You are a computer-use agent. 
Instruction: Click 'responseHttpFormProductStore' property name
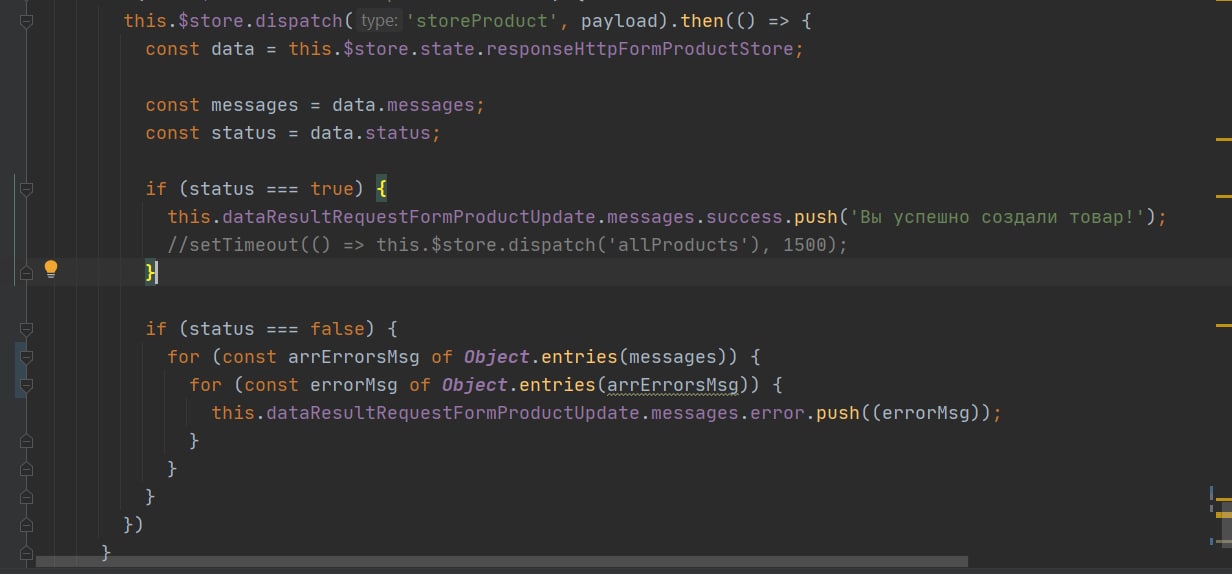click(639, 48)
